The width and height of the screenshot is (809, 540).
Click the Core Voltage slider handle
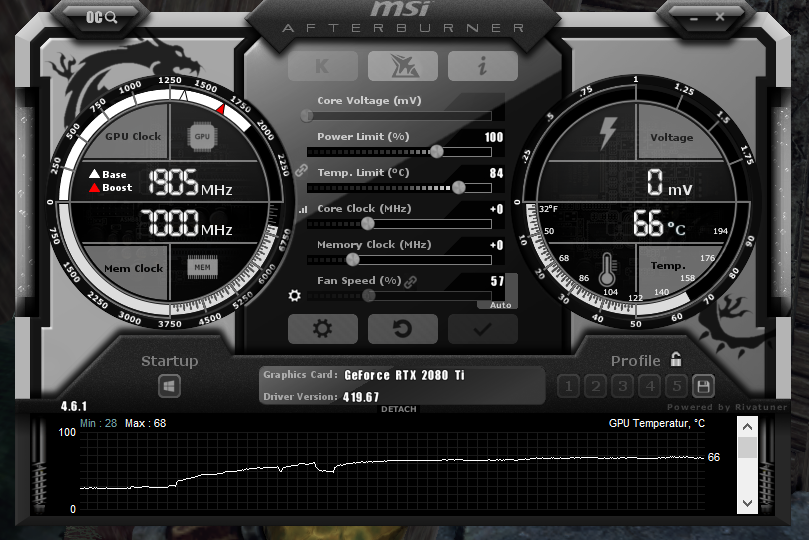tap(307, 116)
